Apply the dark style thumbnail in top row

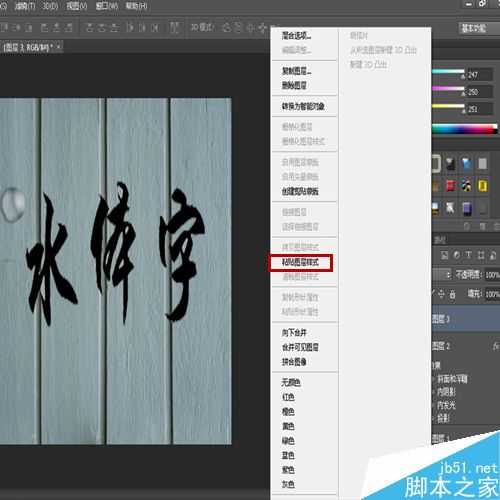450,163
